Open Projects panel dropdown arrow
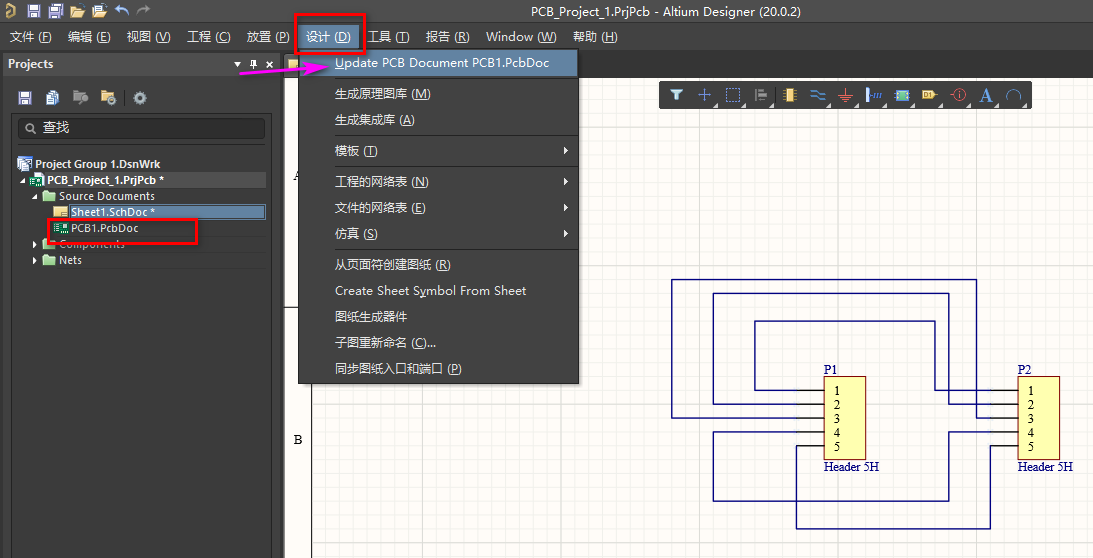The height and width of the screenshot is (558, 1093). pyautogui.click(x=237, y=64)
